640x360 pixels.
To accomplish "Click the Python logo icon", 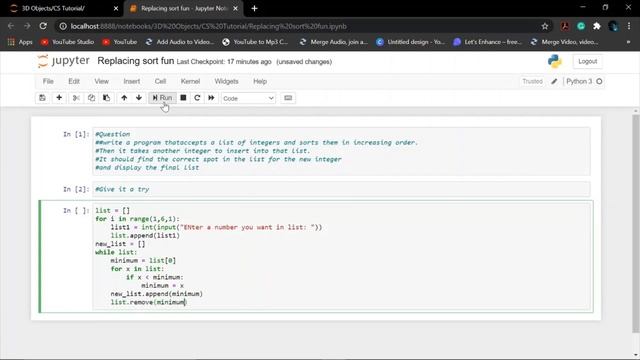I will tap(555, 61).
